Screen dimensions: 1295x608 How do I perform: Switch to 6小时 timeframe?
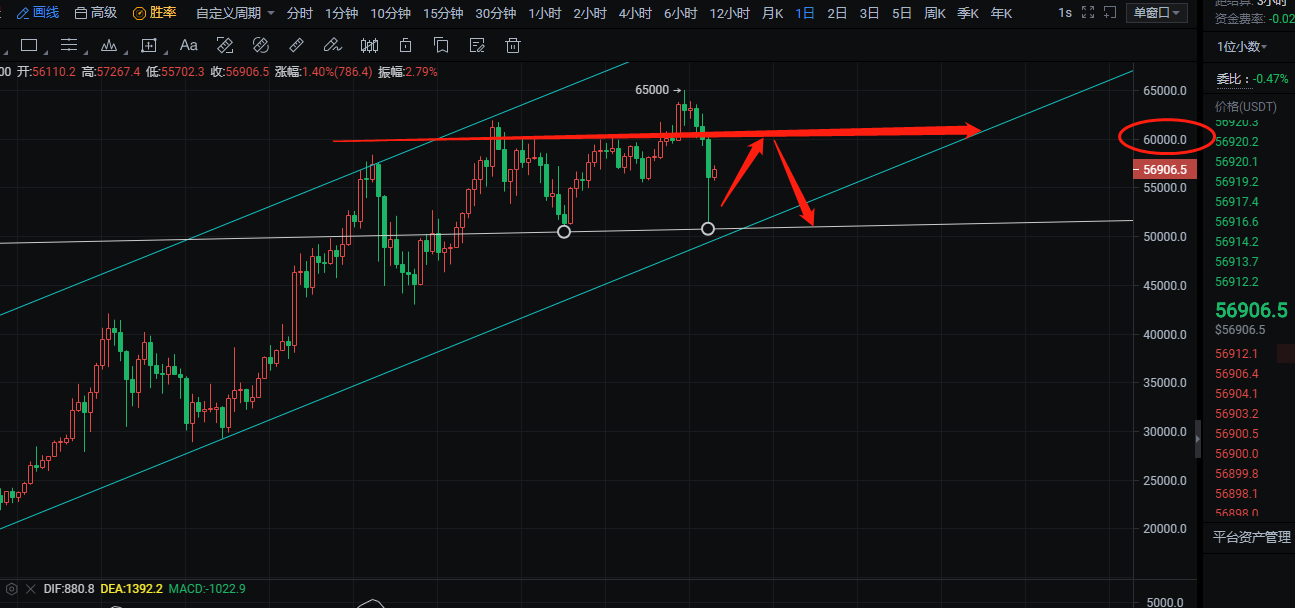(680, 13)
